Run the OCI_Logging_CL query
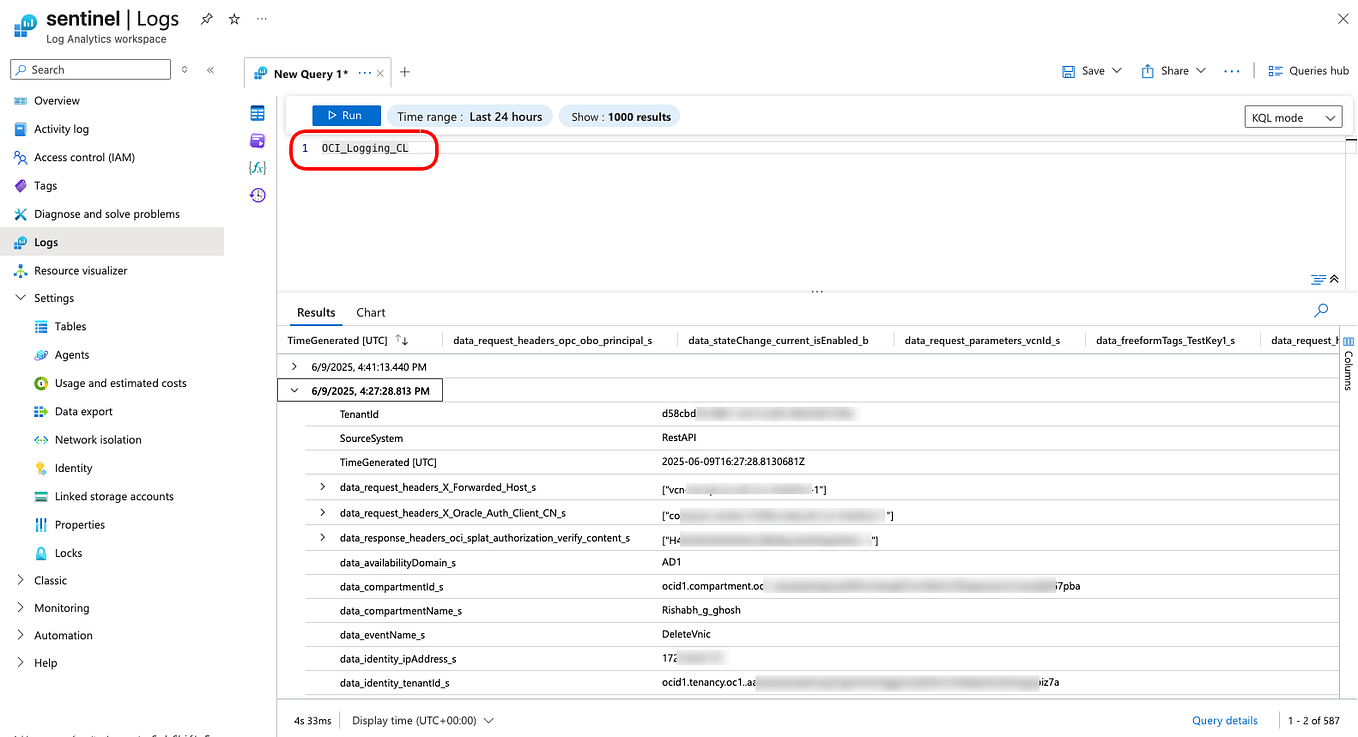The height and width of the screenshot is (737, 1358). [x=345, y=115]
